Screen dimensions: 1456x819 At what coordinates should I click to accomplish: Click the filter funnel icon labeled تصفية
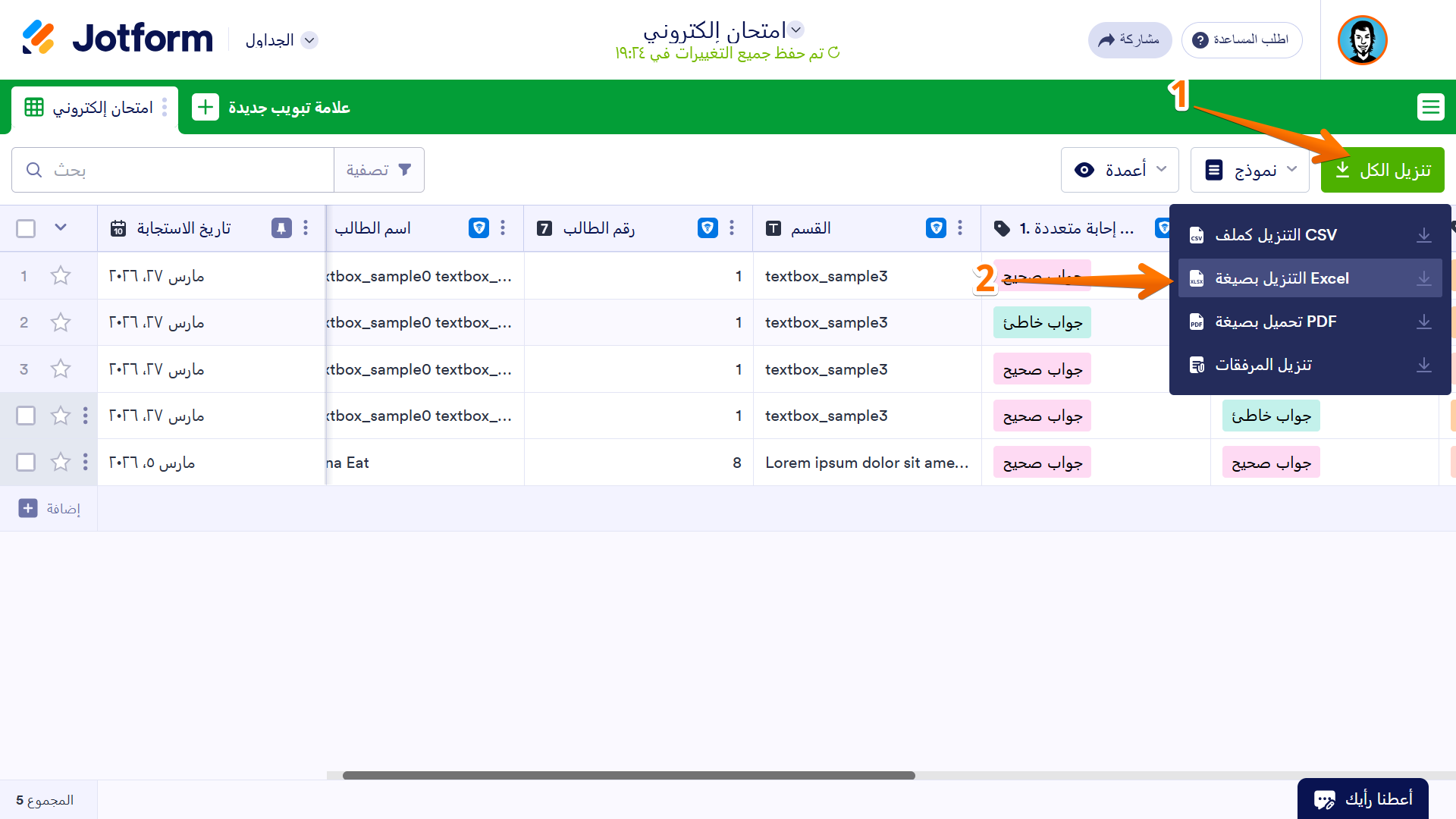coord(378,170)
